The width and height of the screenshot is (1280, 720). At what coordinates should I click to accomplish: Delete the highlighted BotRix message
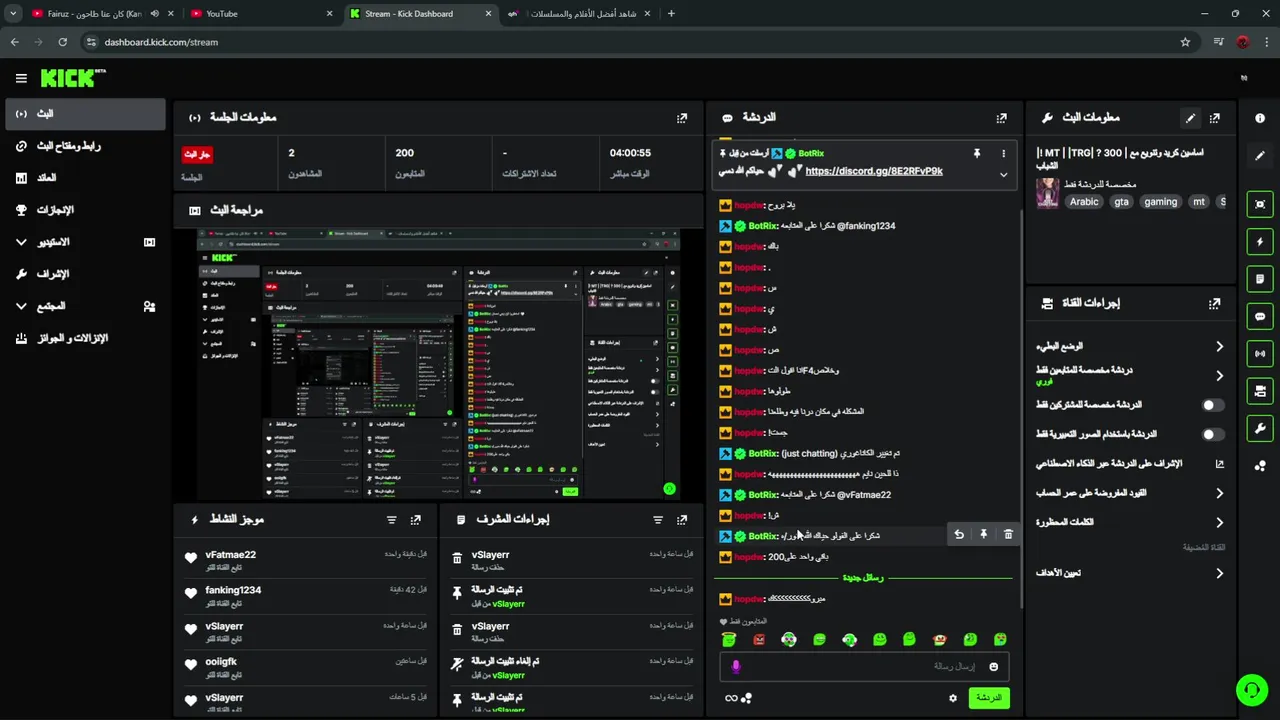pyautogui.click(x=1008, y=535)
